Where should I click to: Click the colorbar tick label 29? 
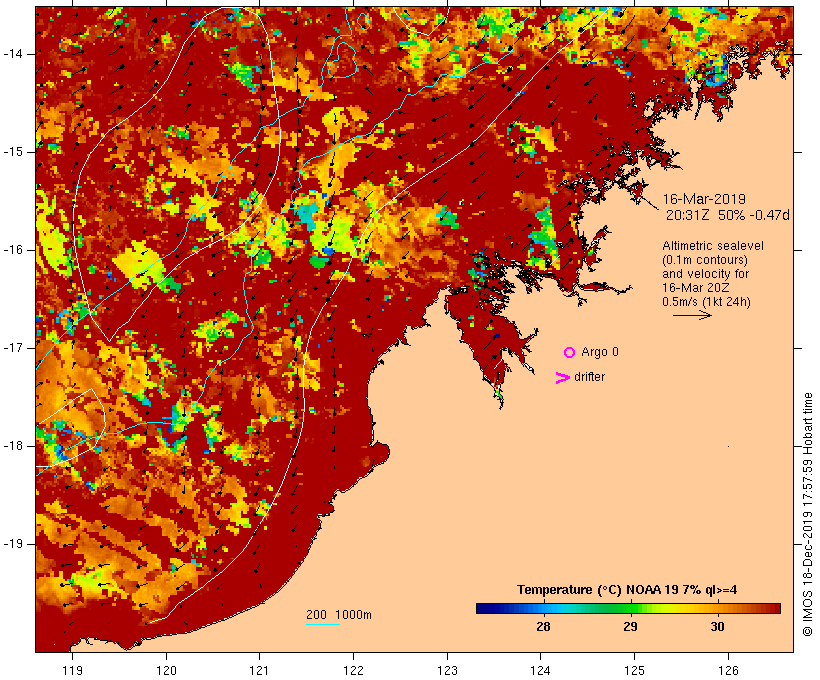[630, 626]
